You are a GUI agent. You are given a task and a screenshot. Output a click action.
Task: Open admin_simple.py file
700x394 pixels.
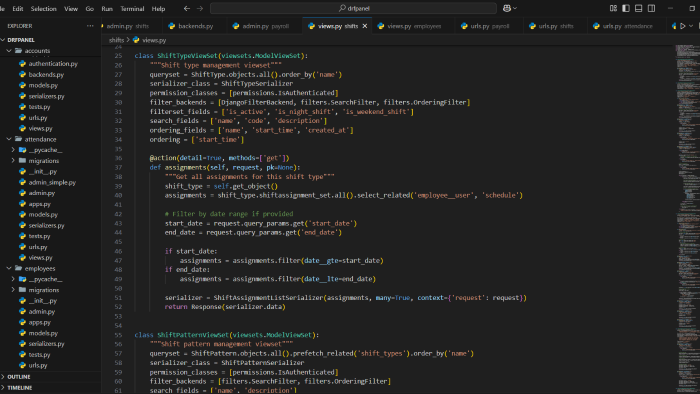tap(50, 182)
